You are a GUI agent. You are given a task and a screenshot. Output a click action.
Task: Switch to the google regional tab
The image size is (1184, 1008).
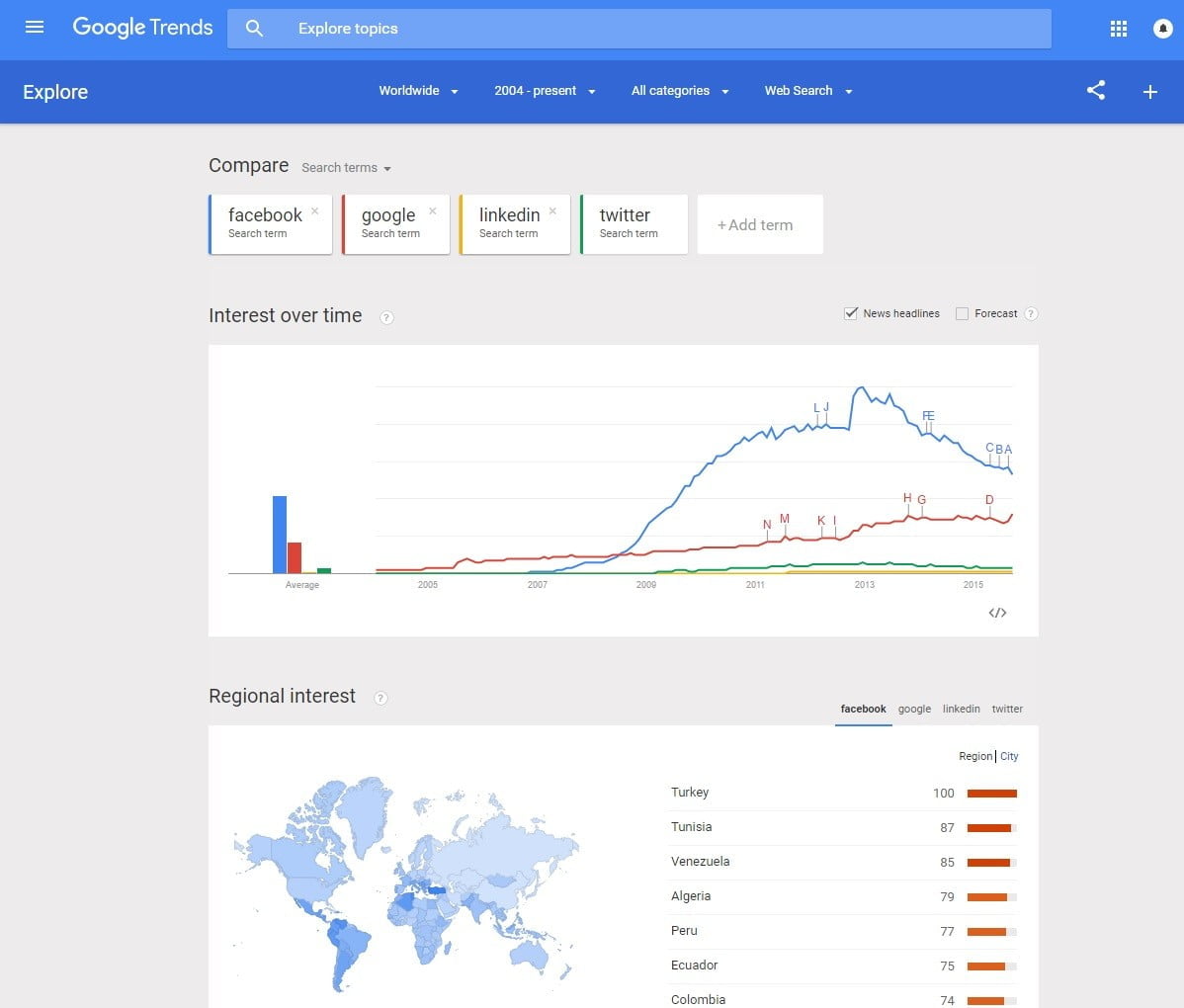click(914, 709)
